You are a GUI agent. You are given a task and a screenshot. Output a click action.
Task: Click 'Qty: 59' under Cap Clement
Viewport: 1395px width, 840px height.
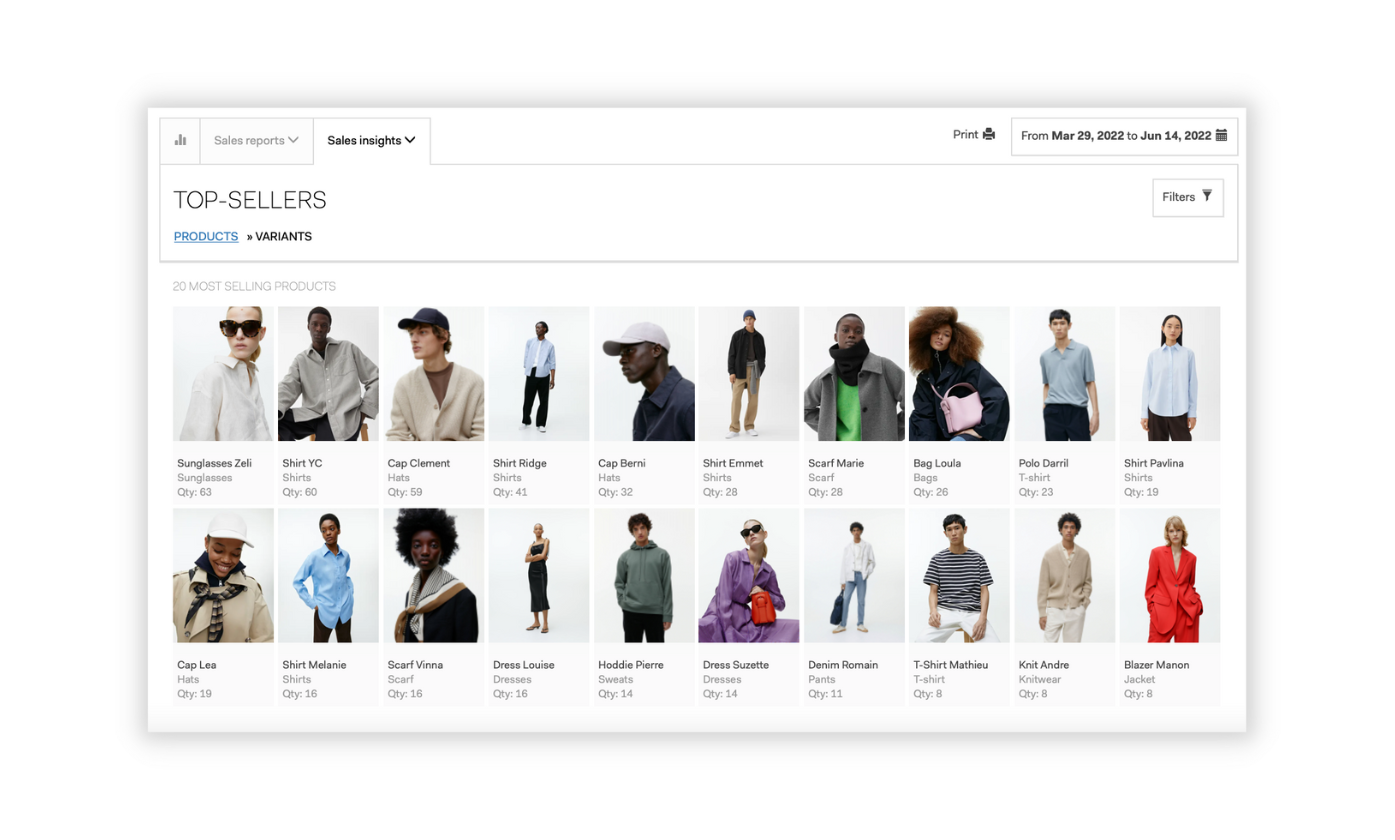[x=405, y=492]
